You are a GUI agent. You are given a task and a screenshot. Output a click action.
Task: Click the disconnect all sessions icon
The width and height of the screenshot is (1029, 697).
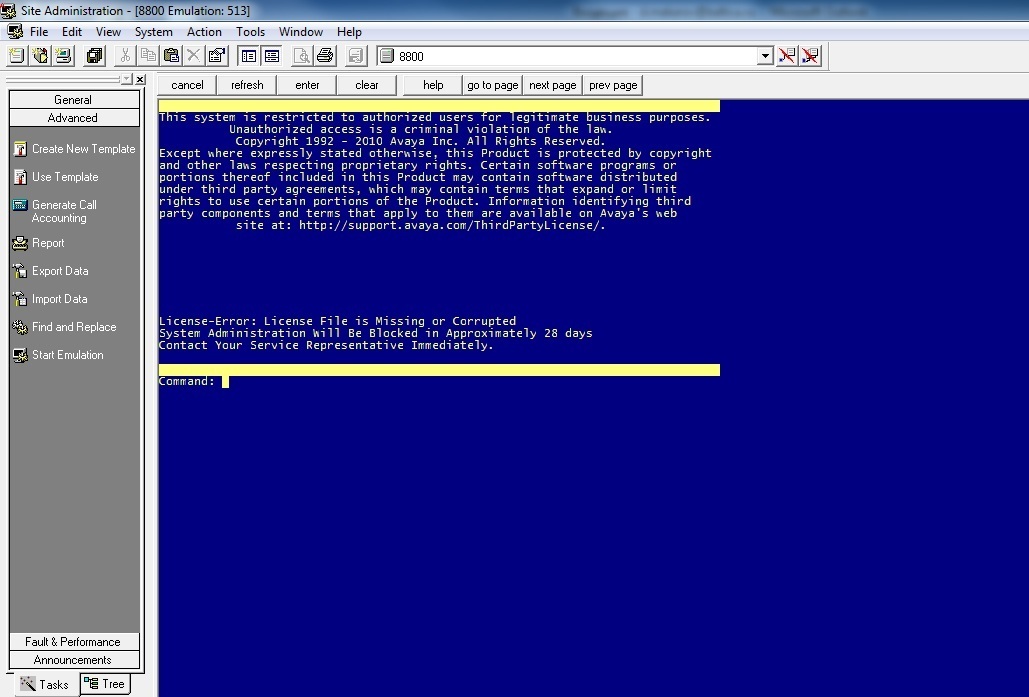click(x=810, y=56)
